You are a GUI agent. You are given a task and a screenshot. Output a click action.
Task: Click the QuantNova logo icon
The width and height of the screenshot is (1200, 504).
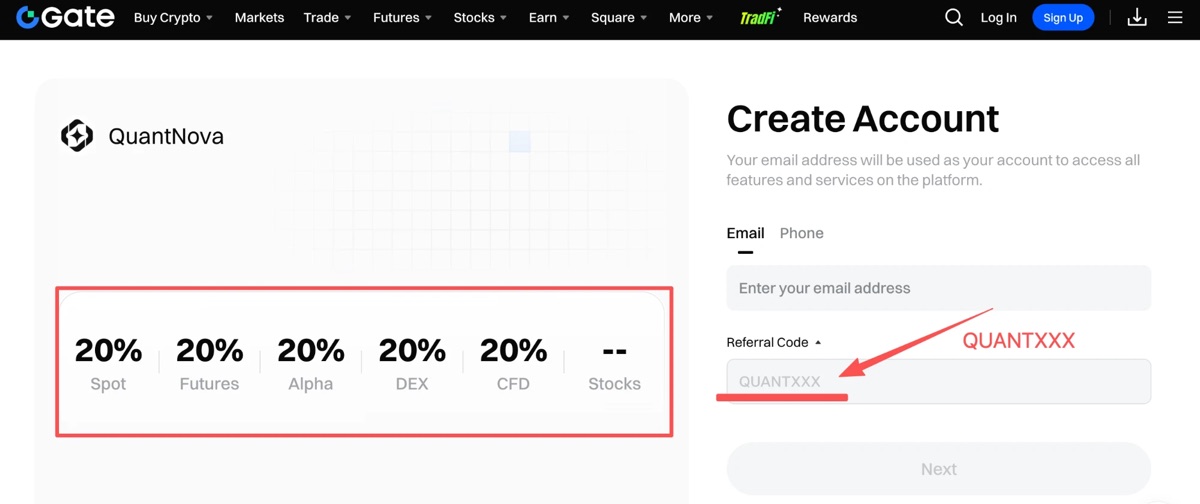click(x=77, y=136)
